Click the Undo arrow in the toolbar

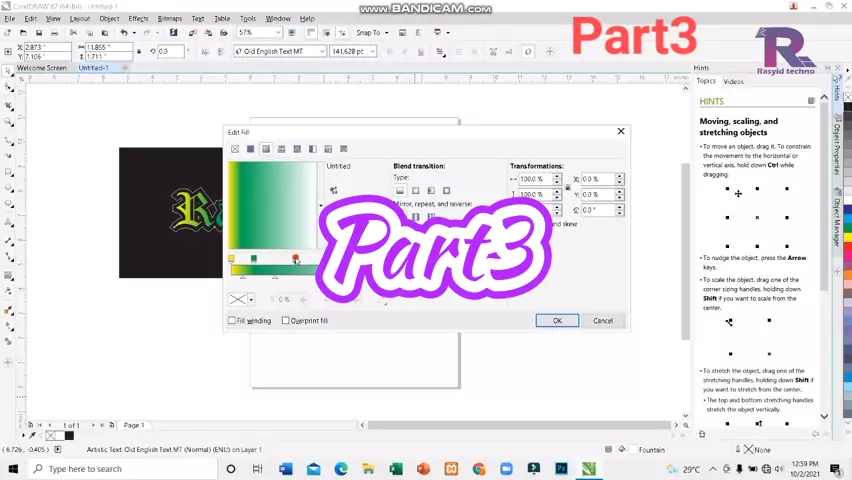(123, 33)
